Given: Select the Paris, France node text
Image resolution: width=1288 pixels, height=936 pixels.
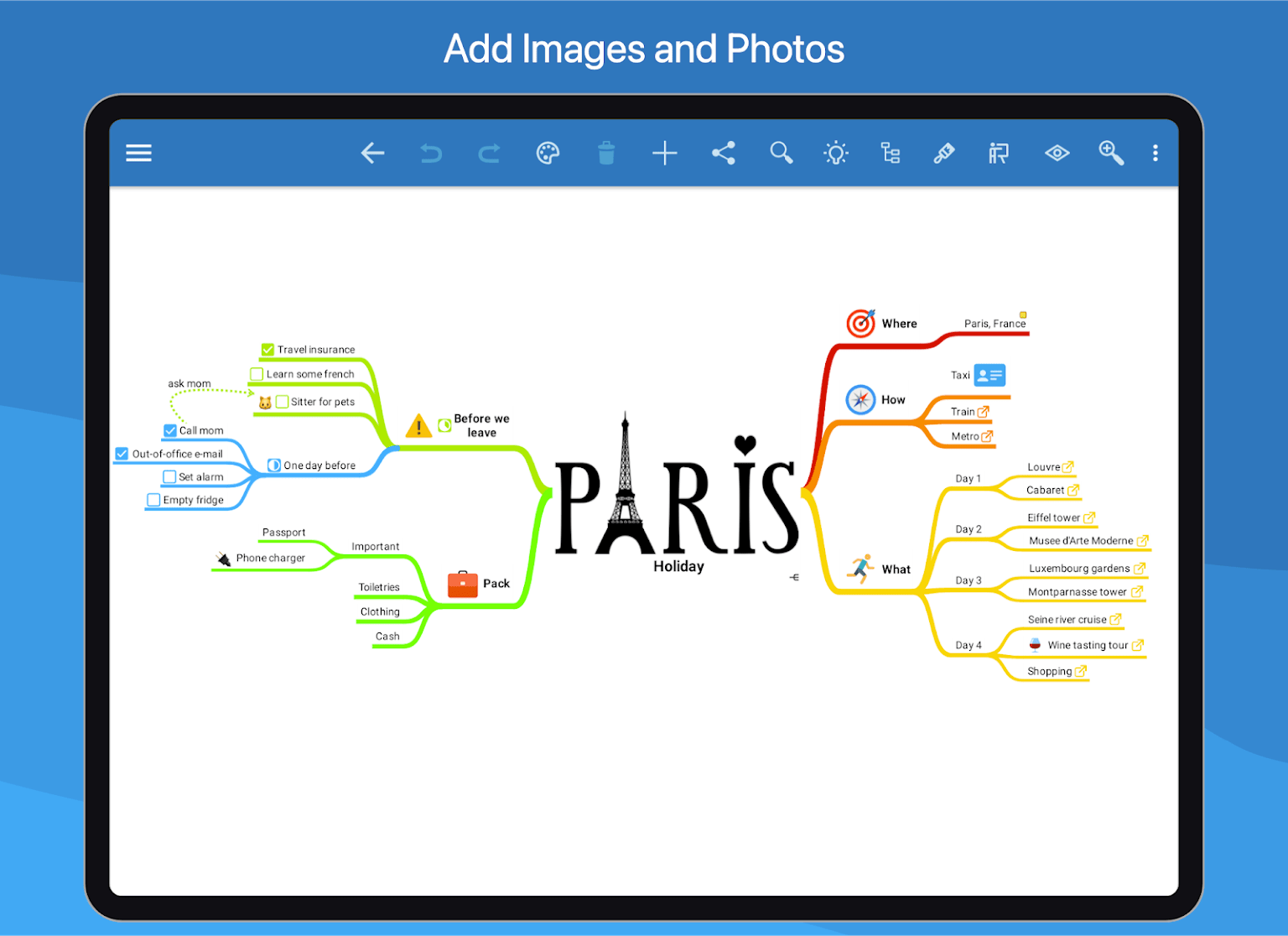Looking at the screenshot, I should [995, 324].
